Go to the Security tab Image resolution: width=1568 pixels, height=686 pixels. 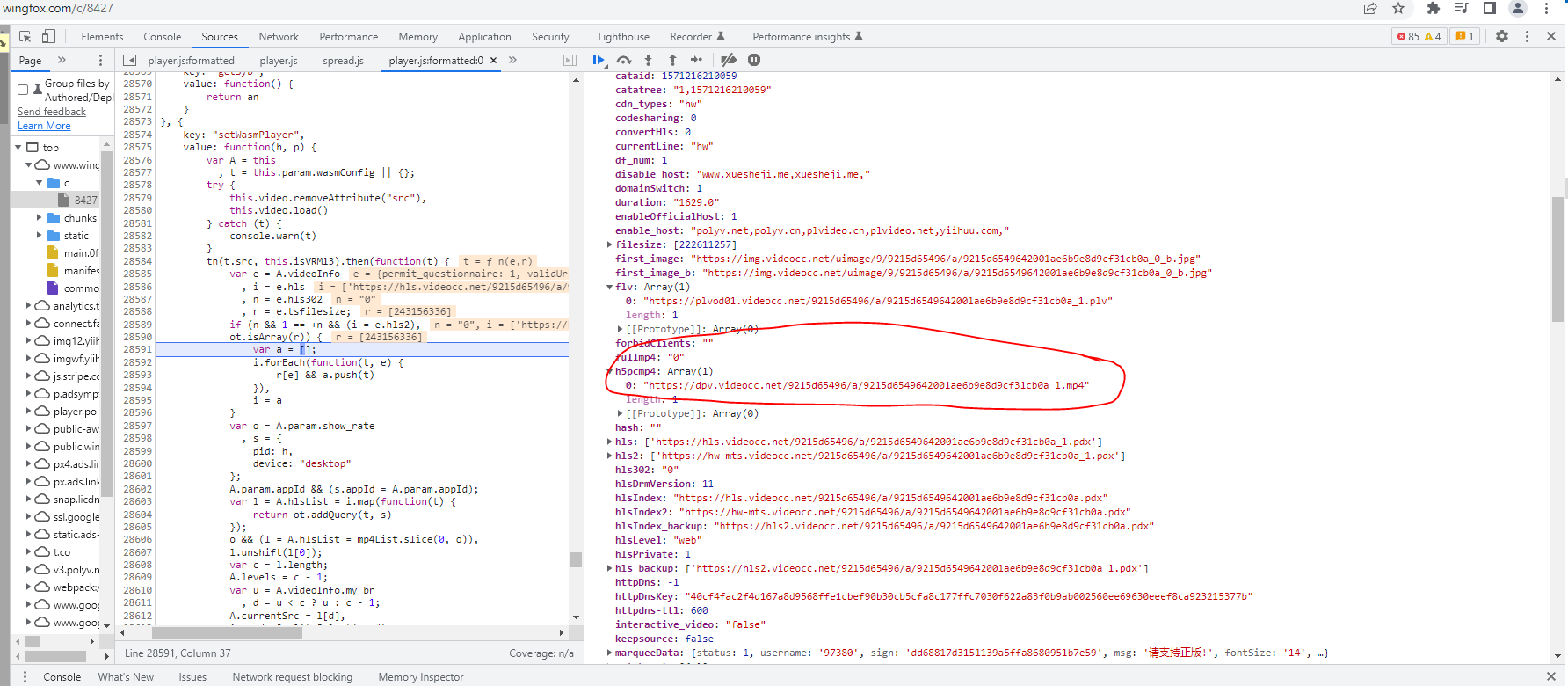(x=550, y=37)
